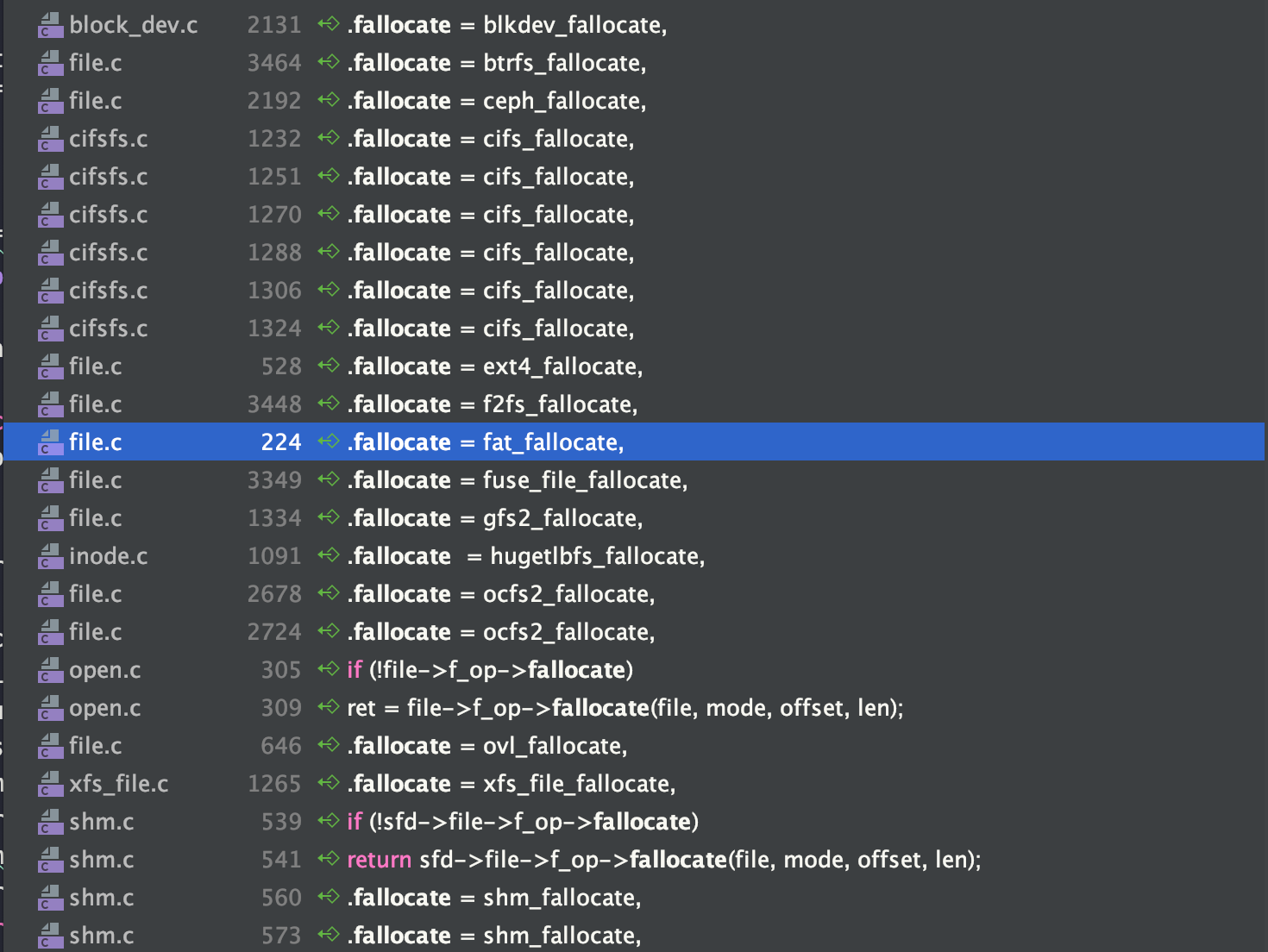Image resolution: width=1268 pixels, height=952 pixels.
Task: Select the f2fs_fallocate result row
Action: tap(635, 404)
